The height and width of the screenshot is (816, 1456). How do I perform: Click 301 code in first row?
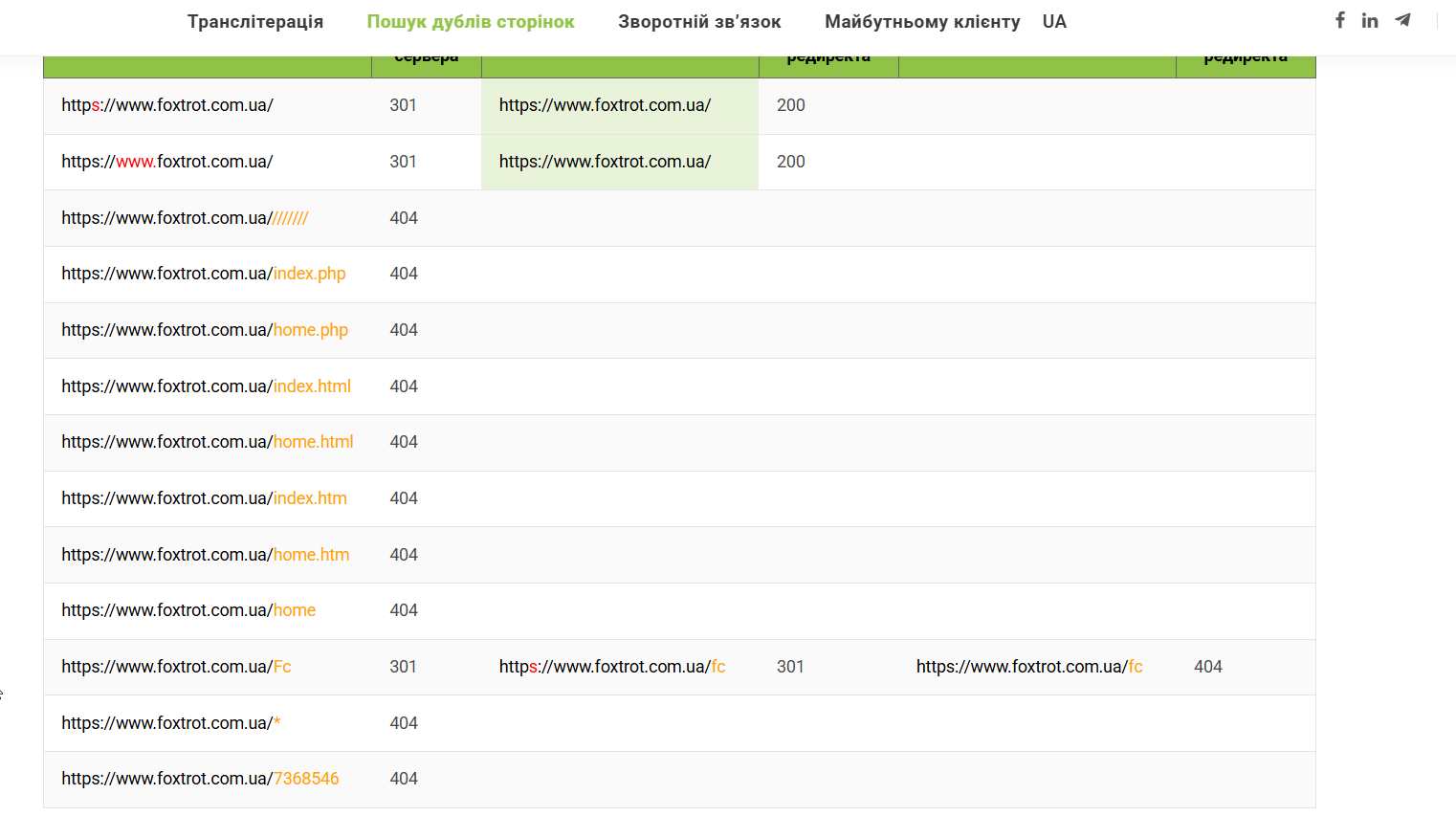pos(403,105)
